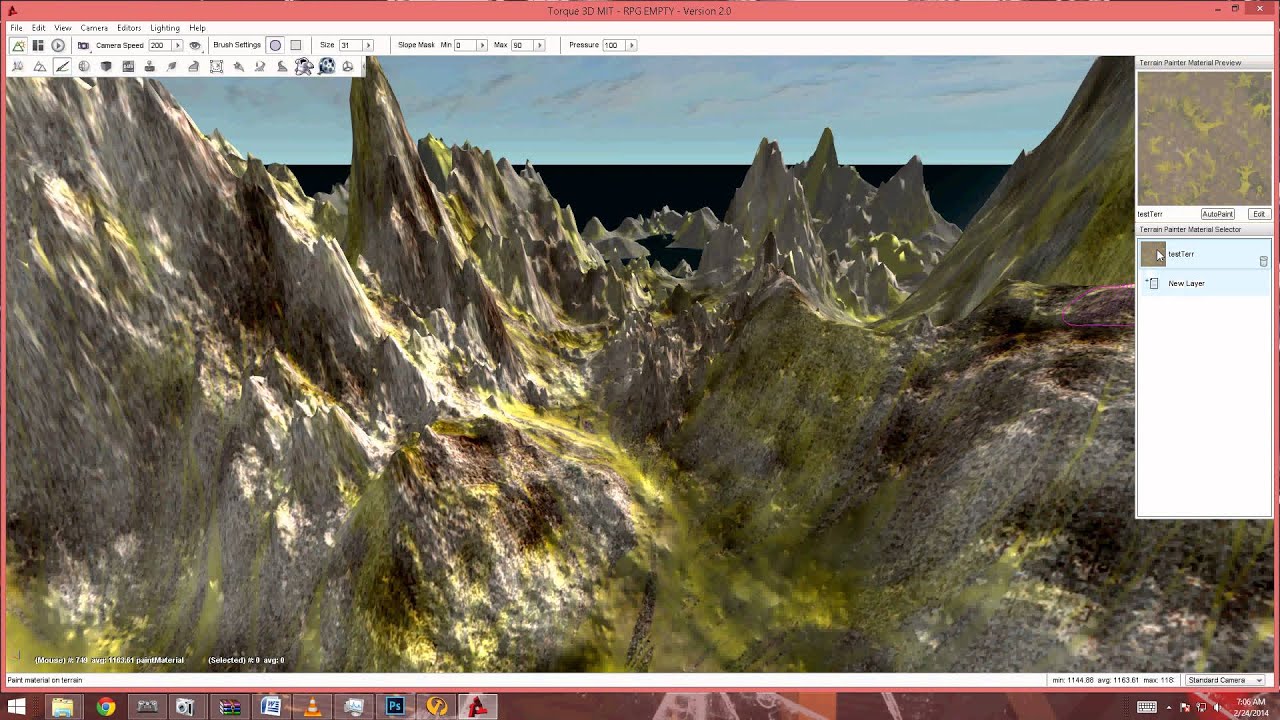Viewport: 1280px width, 720px height.
Task: Select the Object Editor tool icon
Action: [x=18, y=66]
